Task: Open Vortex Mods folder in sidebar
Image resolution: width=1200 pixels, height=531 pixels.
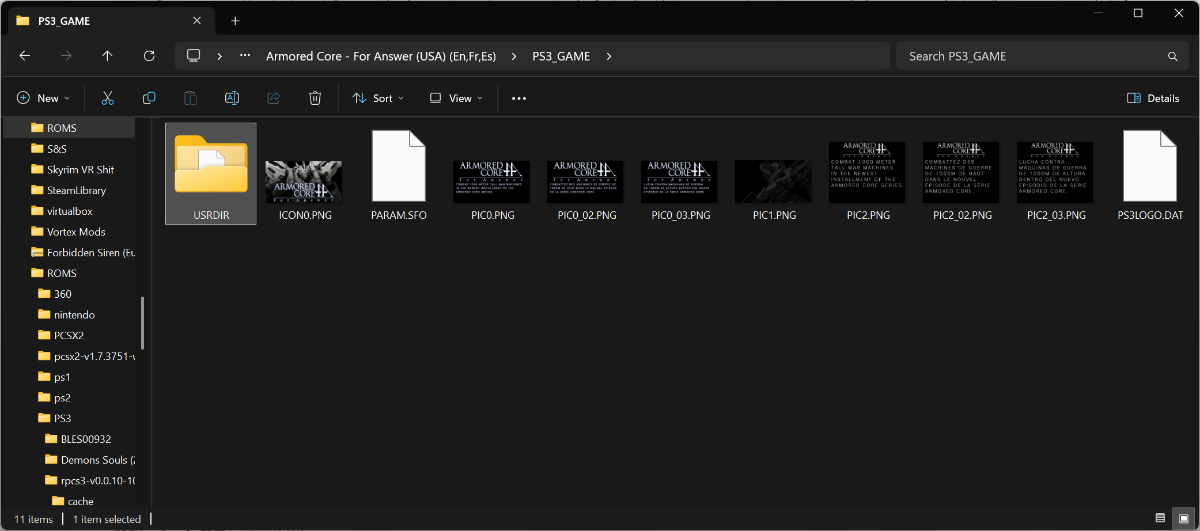Action: pos(70,231)
